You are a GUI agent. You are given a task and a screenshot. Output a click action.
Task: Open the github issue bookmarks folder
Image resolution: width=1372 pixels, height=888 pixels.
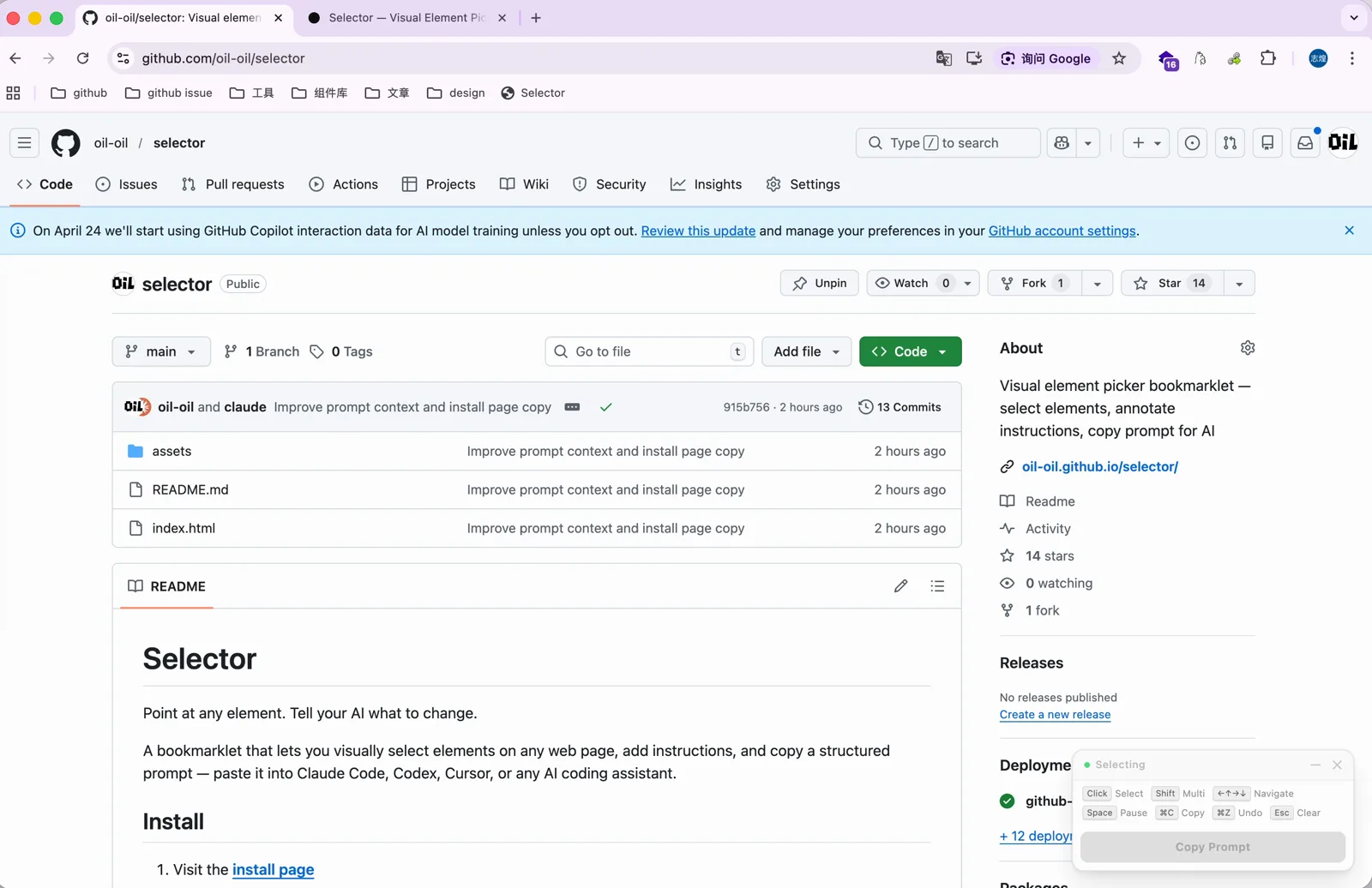pos(169,93)
